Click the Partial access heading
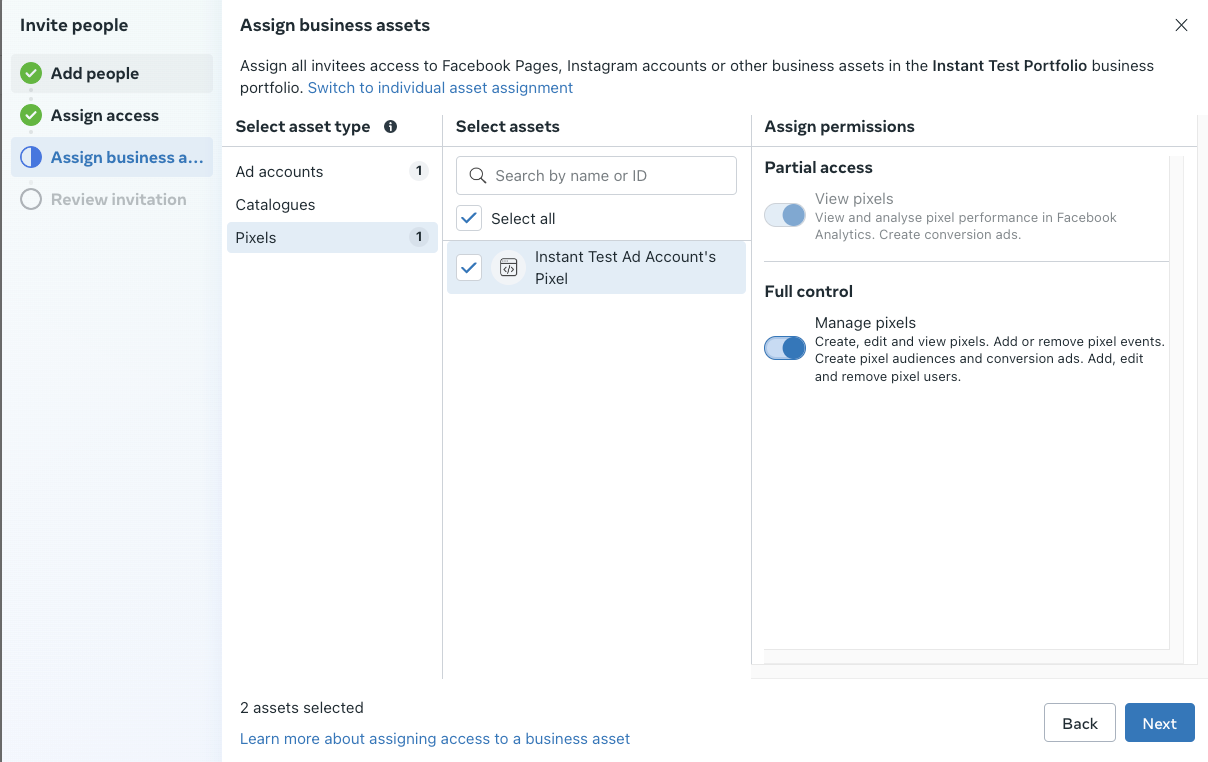The width and height of the screenshot is (1208, 762). (x=819, y=167)
